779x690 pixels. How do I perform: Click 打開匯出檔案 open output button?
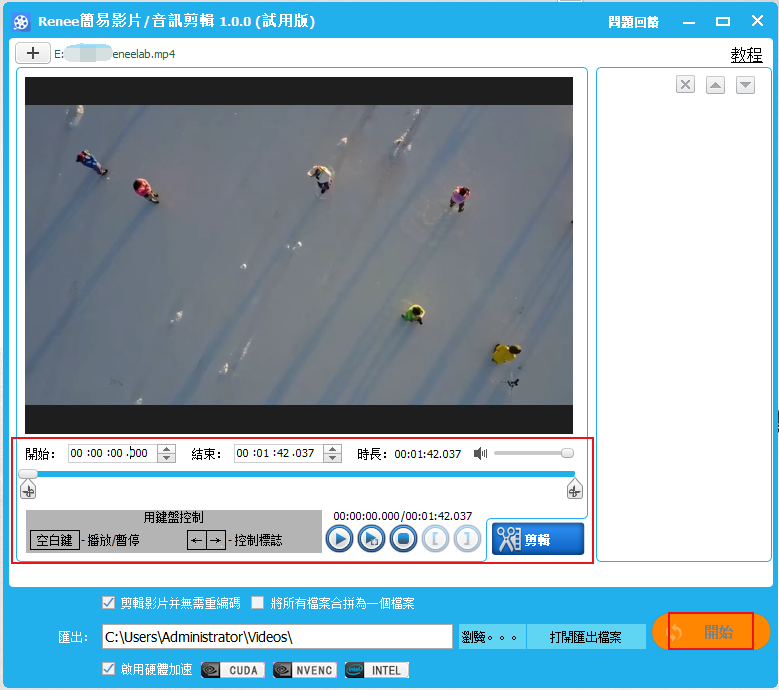click(x=586, y=637)
